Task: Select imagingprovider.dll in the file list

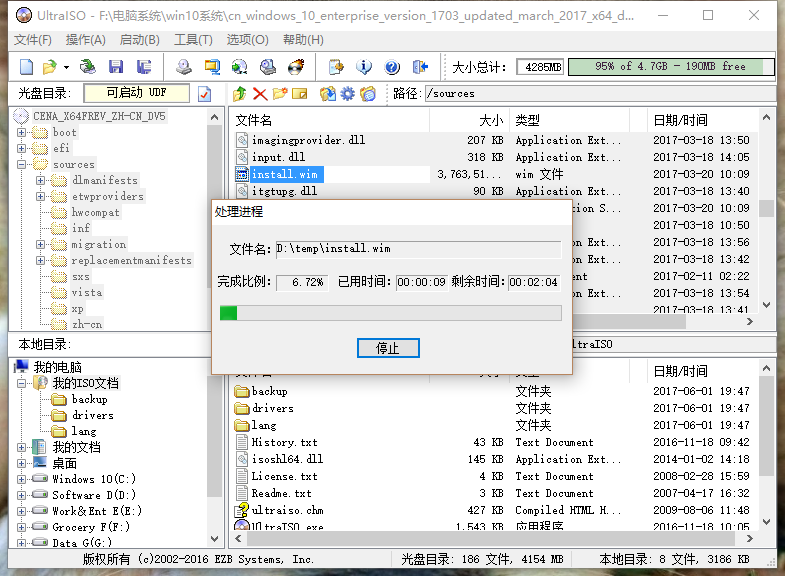Action: pyautogui.click(x=308, y=140)
